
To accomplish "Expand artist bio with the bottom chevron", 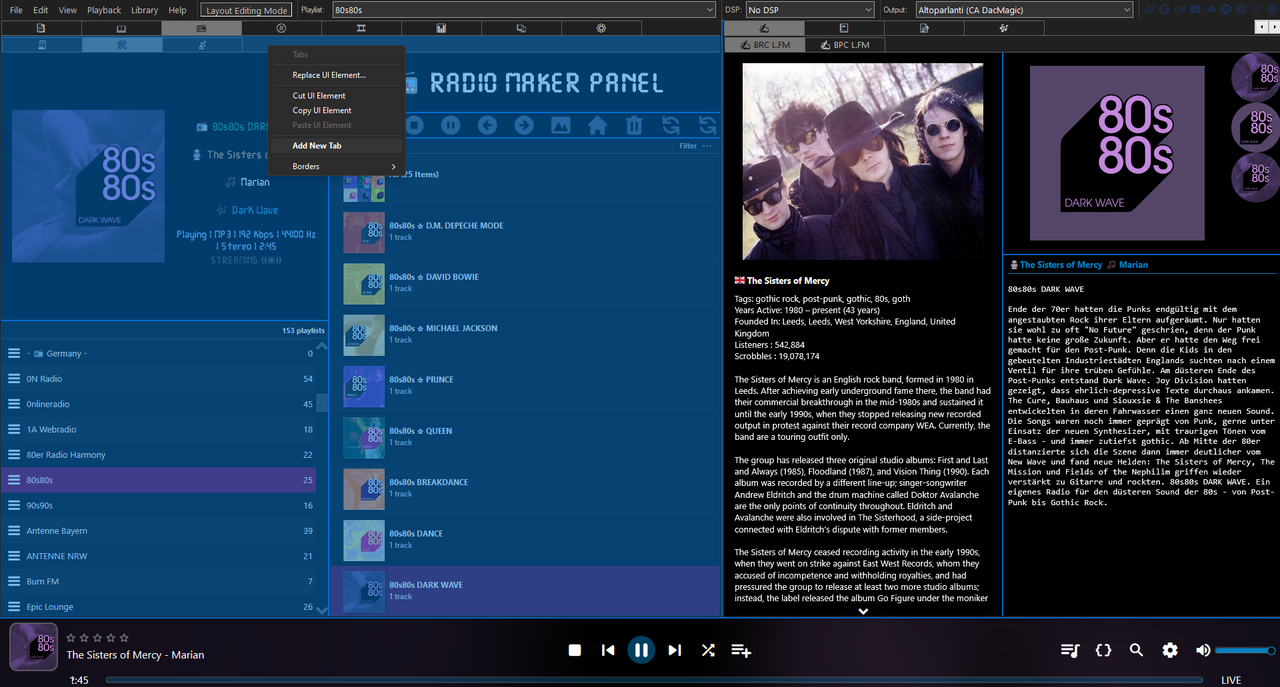I will pyautogui.click(x=863, y=611).
